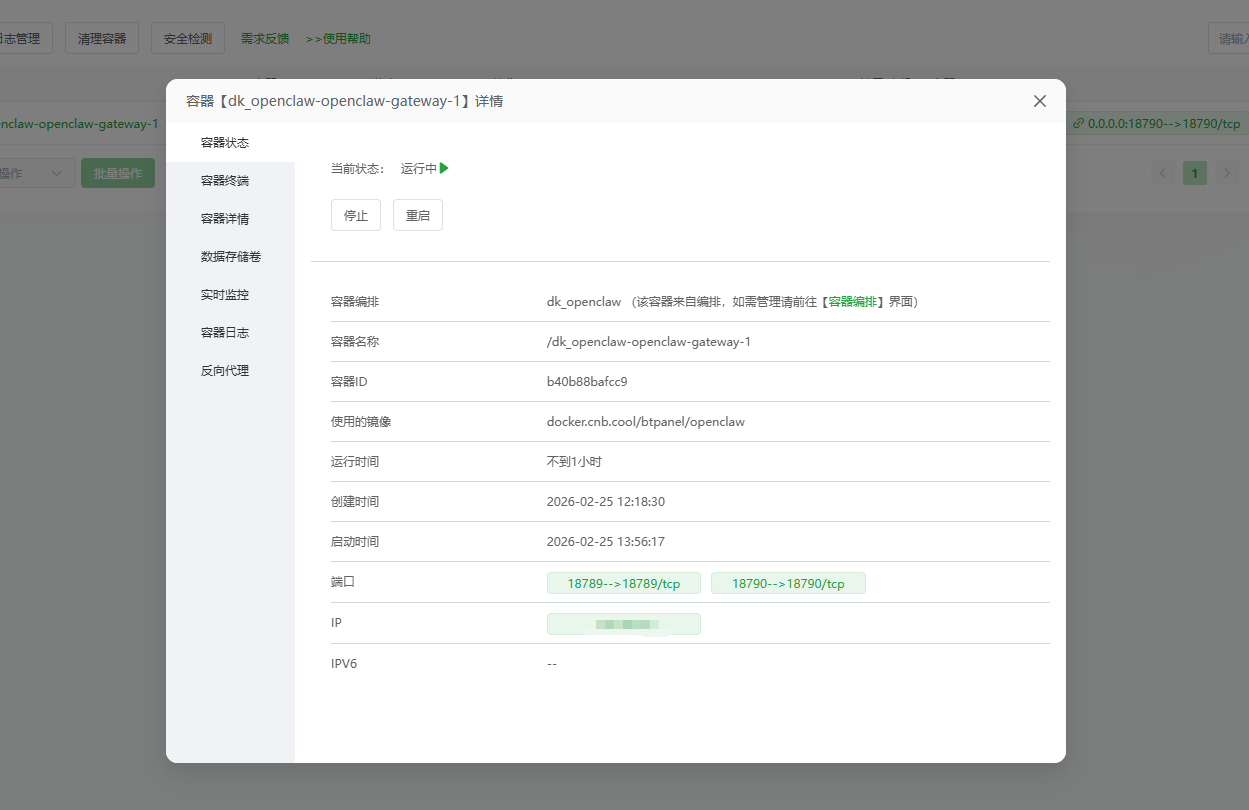Image resolution: width=1249 pixels, height=810 pixels.
Task: Click the previous page arrow in pagination
Action: click(1162, 172)
